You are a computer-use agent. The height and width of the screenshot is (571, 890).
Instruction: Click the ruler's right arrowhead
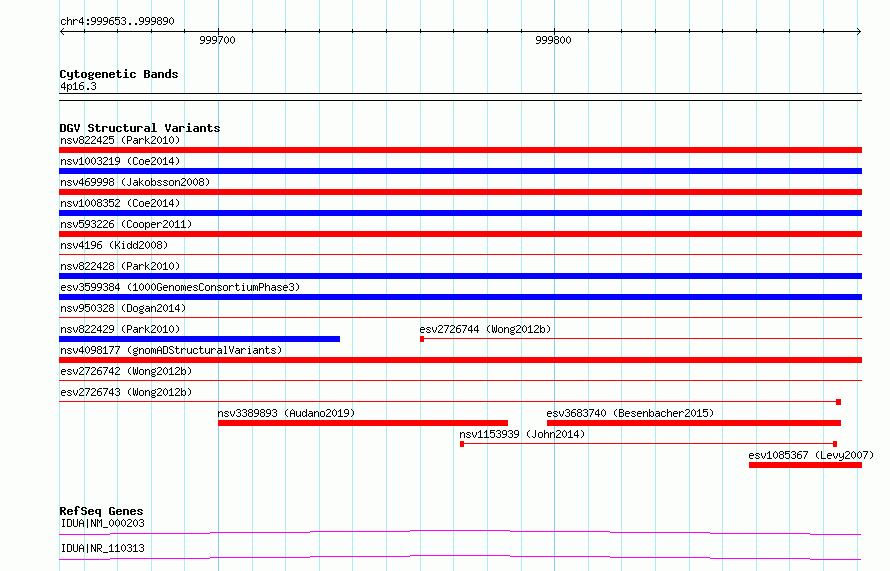pyautogui.click(x=859, y=31)
